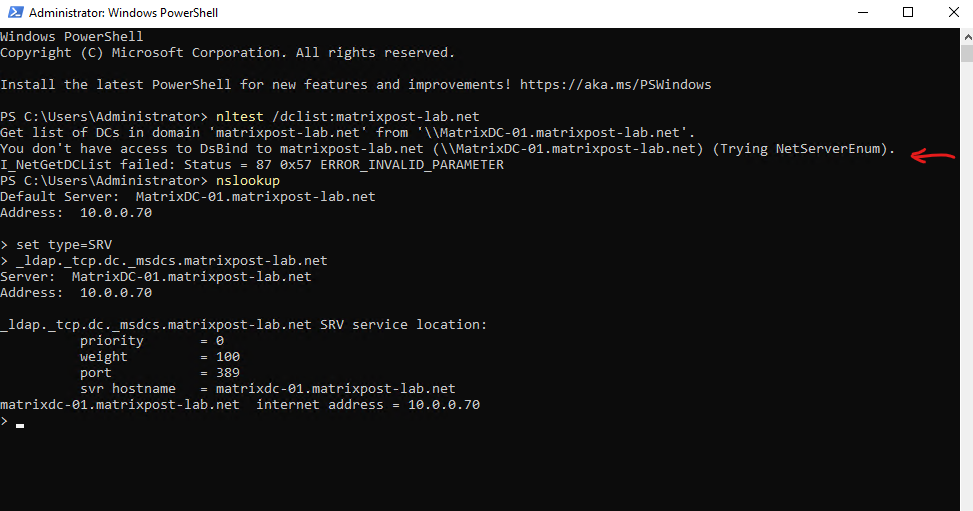The image size is (973, 511).
Task: Click the 'nslookup' command text
Action: click(248, 181)
